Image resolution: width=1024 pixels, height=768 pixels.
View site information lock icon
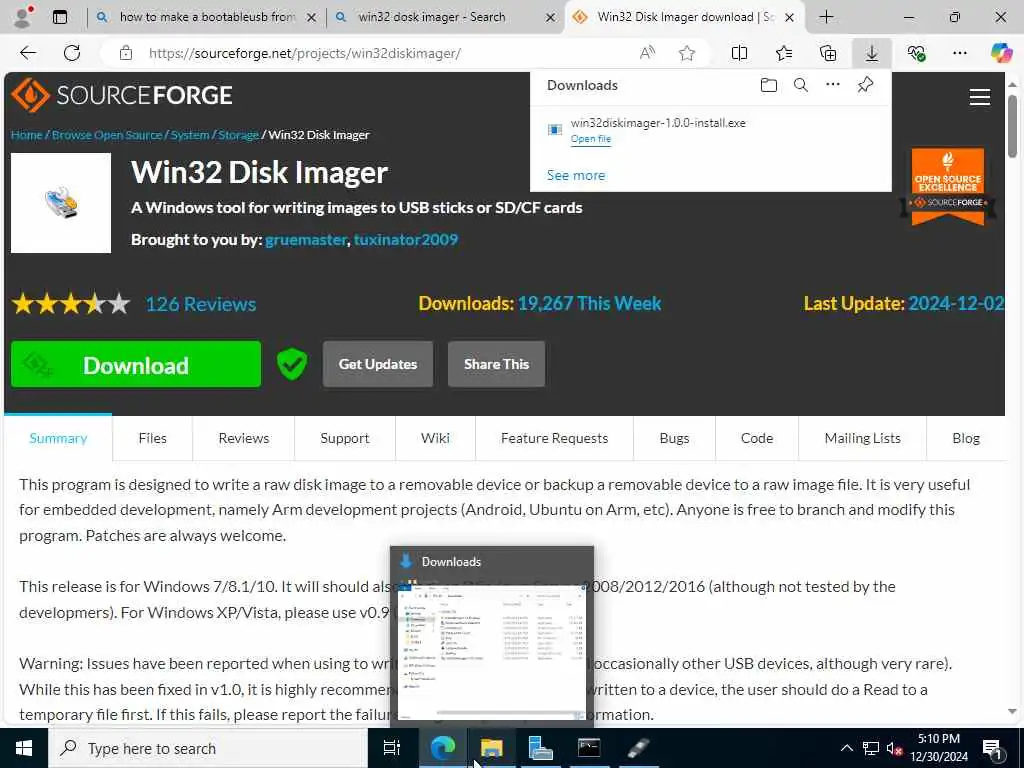coord(126,53)
